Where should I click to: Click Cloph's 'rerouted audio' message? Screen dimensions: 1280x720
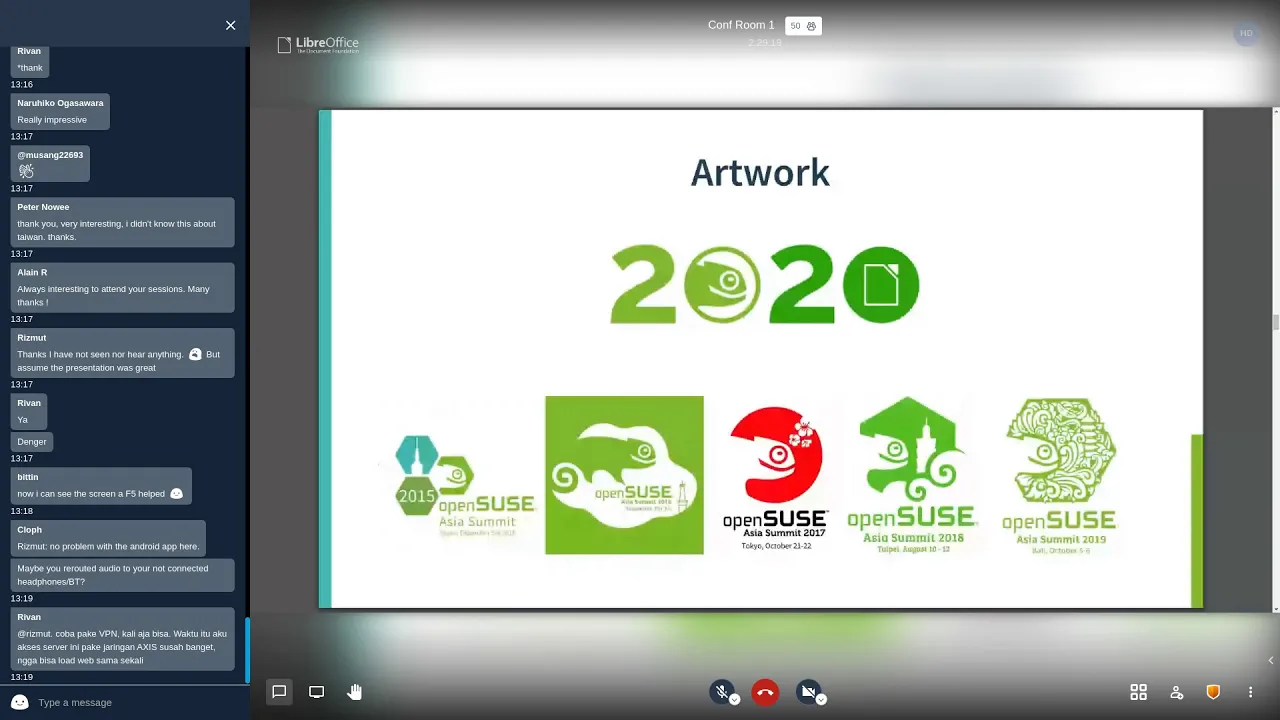tap(123, 575)
